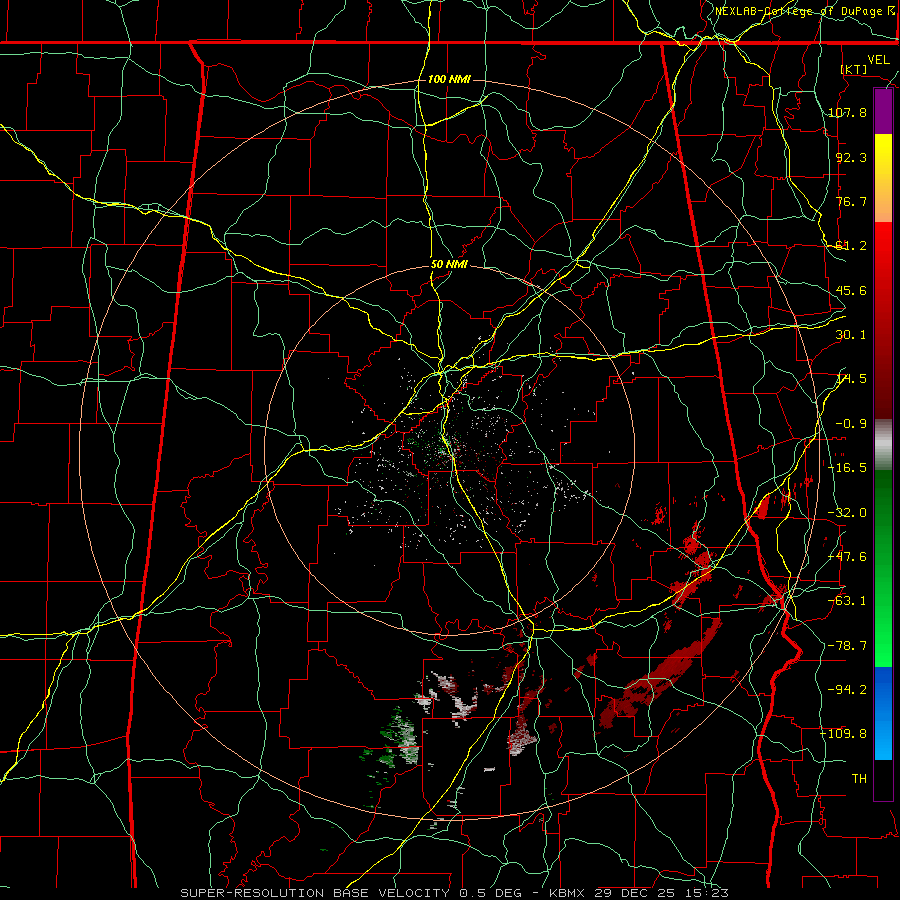Click the blue segment of velocity color bar
The width and height of the screenshot is (900, 900).
(883, 713)
